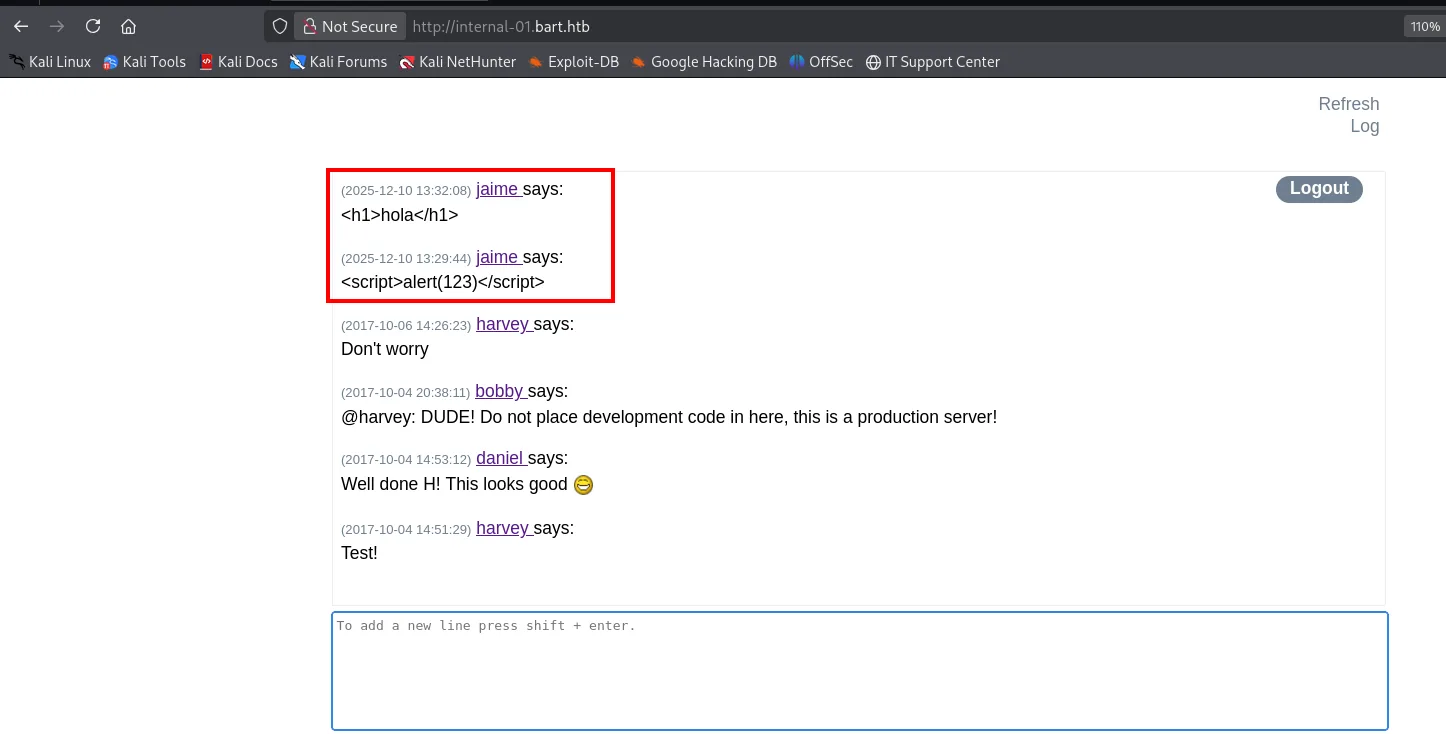Open the Kali Docs bookmark

coord(238,62)
